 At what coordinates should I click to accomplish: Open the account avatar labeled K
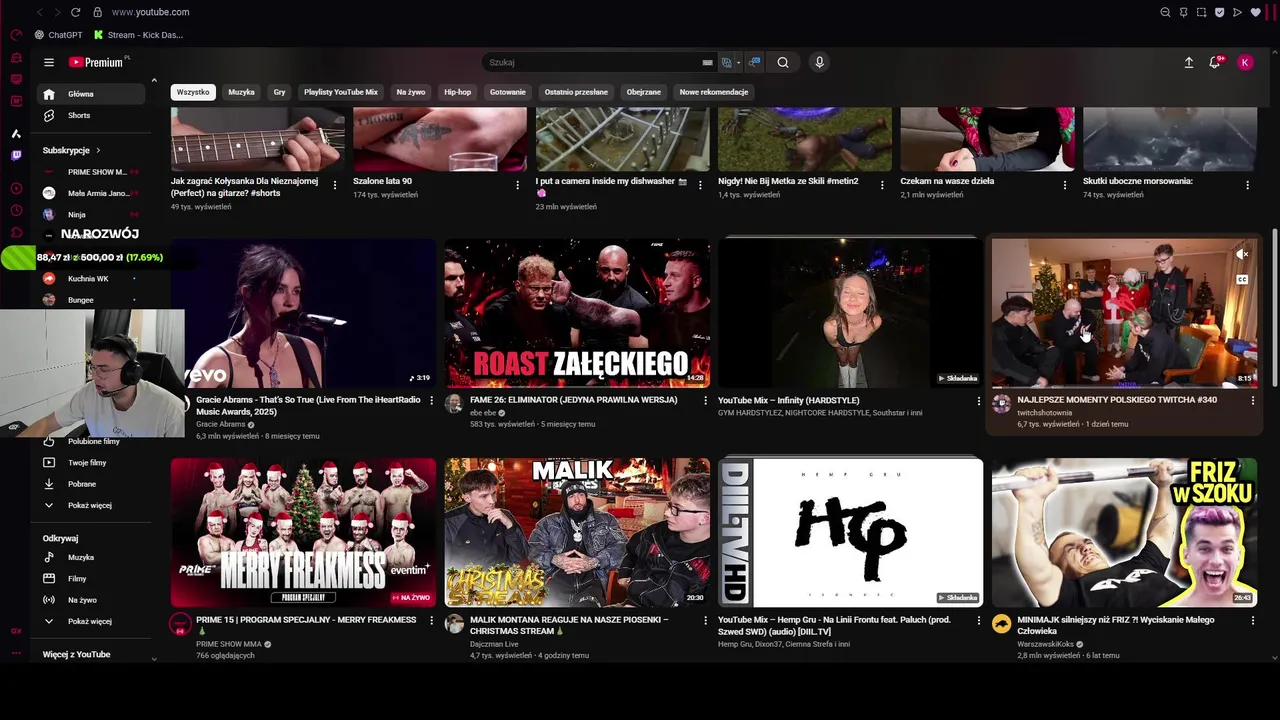tap(1245, 62)
